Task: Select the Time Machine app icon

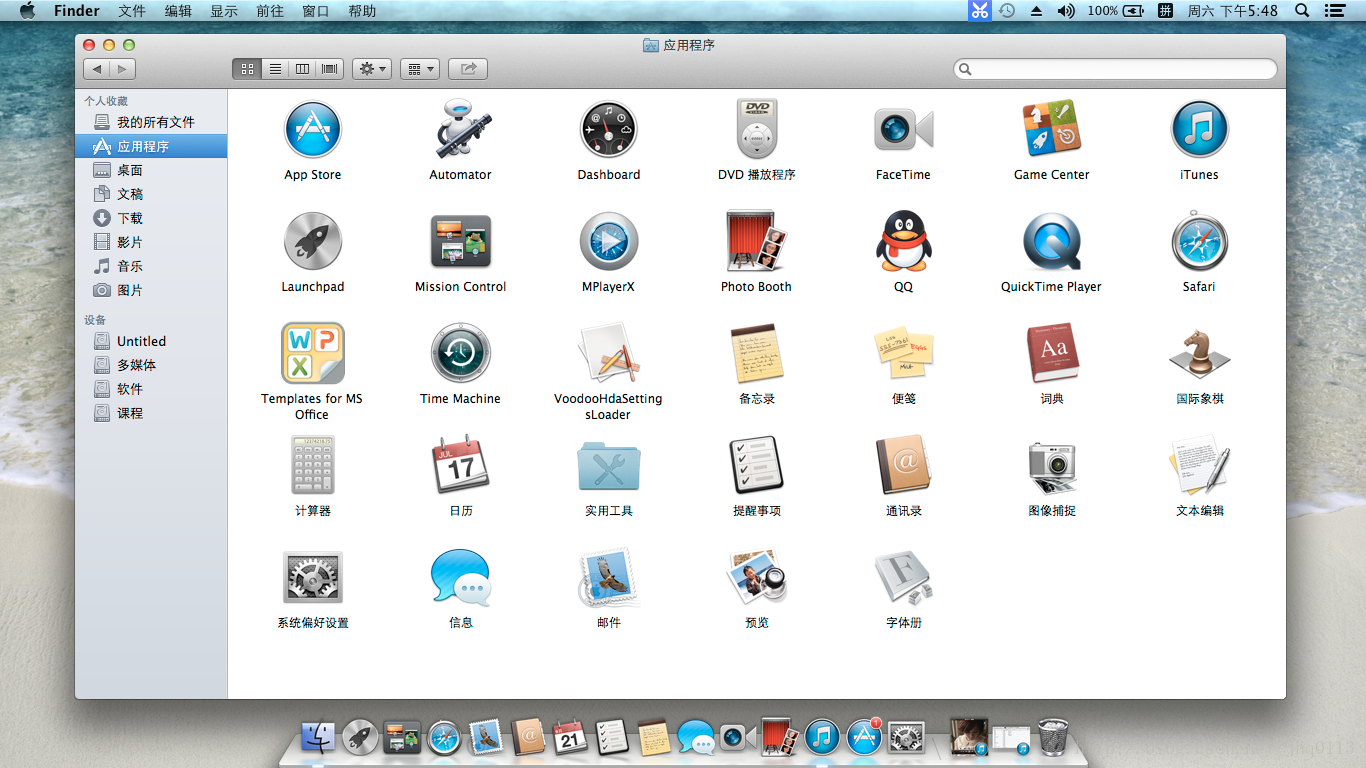Action: (x=460, y=353)
